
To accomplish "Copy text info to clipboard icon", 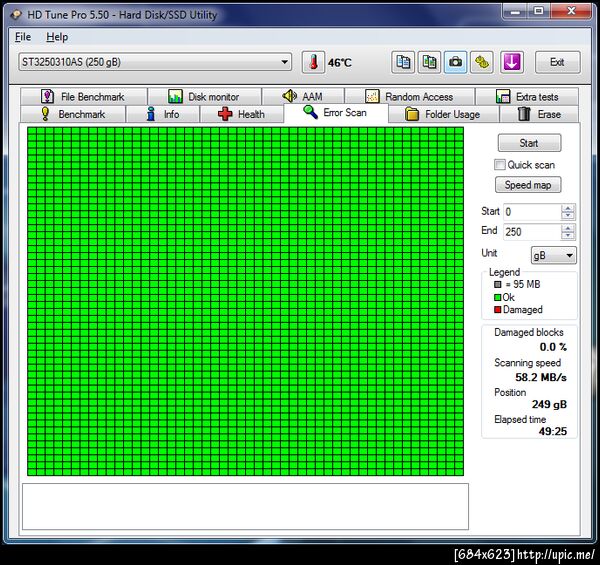I will click(403, 62).
